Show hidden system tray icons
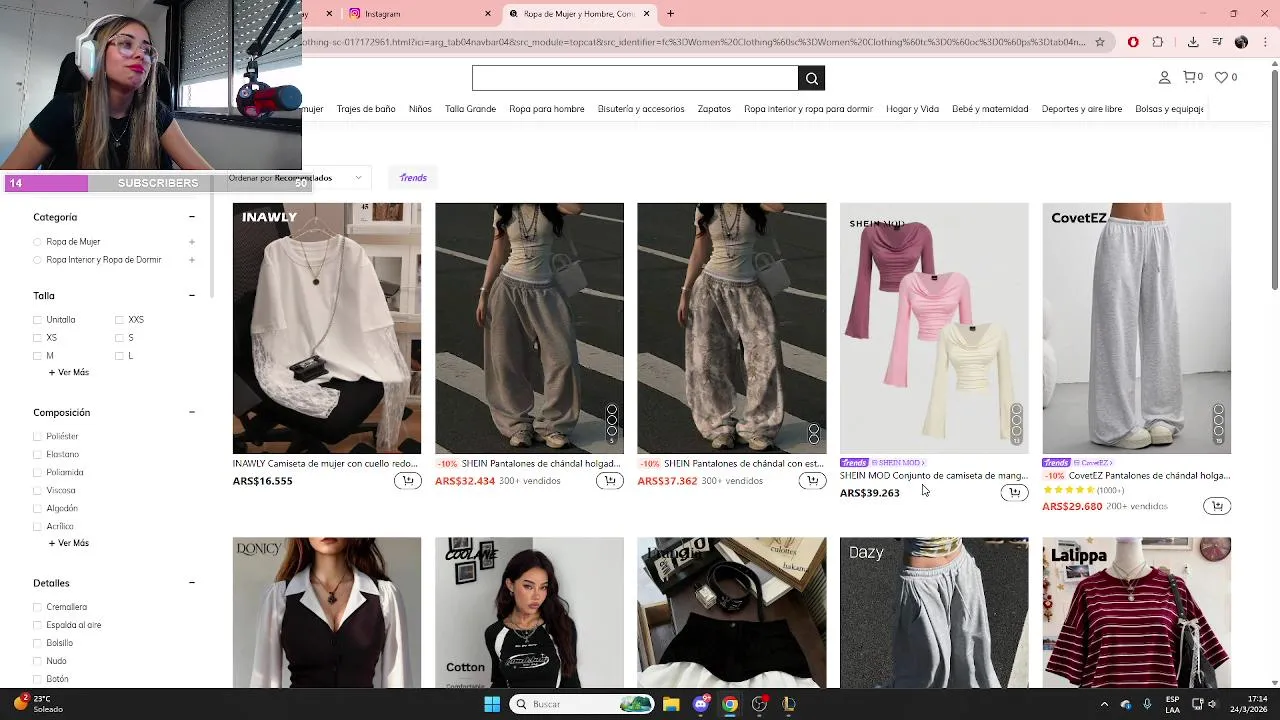 click(x=1104, y=704)
